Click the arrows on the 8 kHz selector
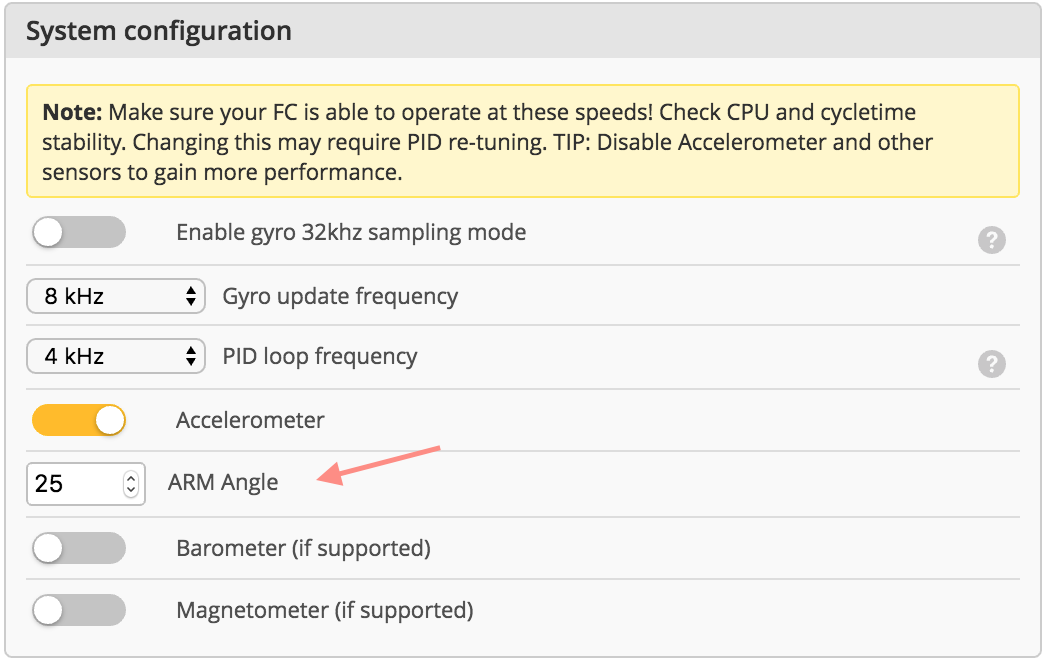 pos(190,296)
